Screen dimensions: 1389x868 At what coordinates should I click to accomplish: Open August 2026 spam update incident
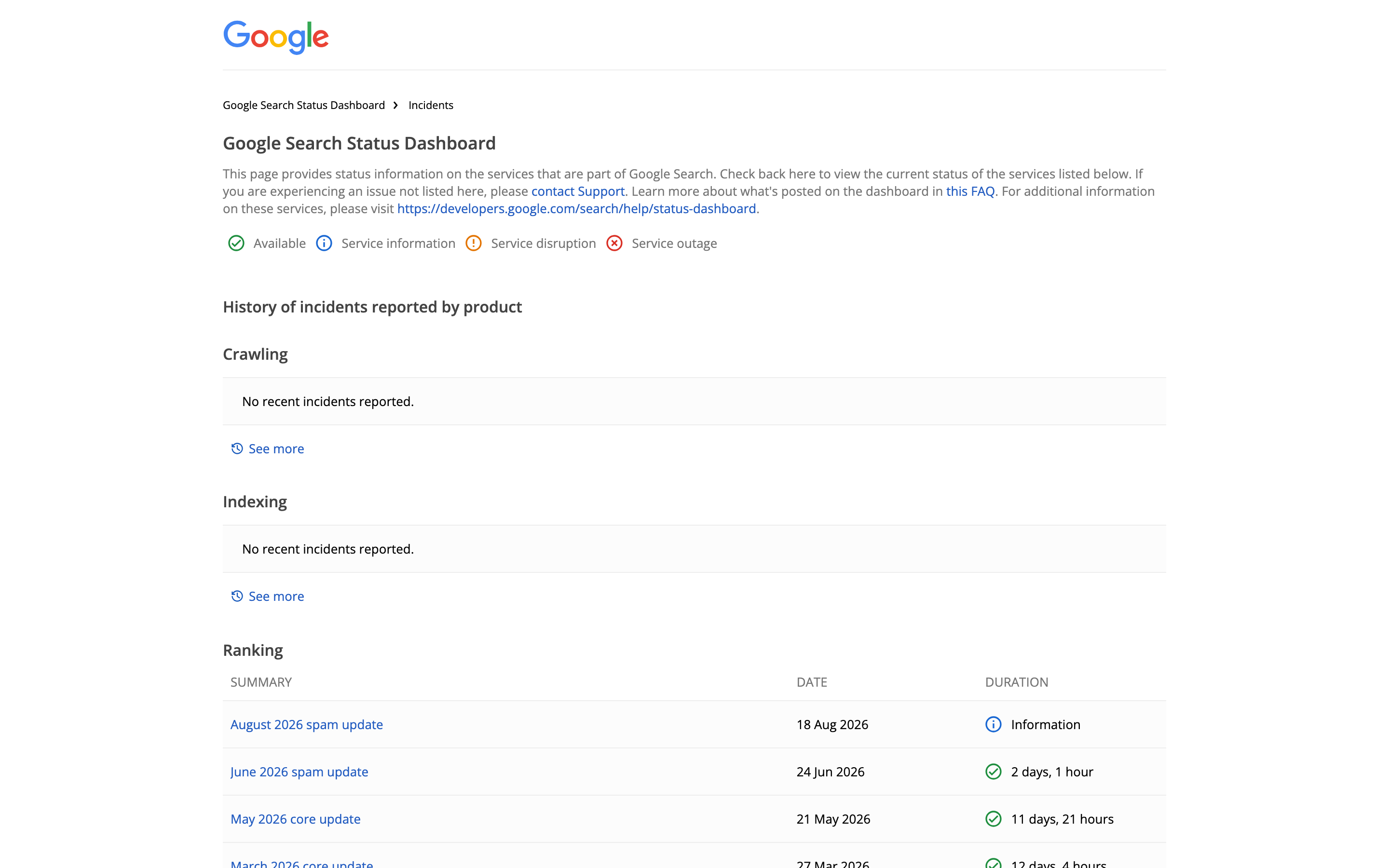[307, 724]
